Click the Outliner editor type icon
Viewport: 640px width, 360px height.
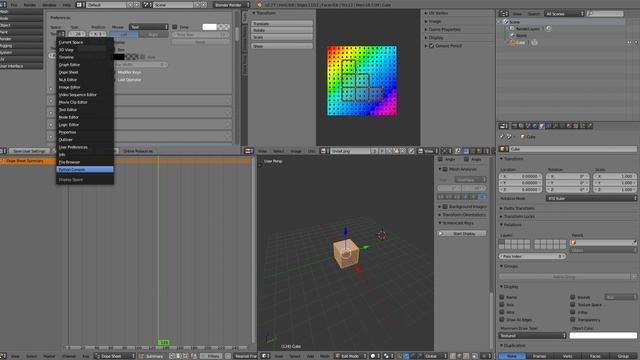point(504,14)
